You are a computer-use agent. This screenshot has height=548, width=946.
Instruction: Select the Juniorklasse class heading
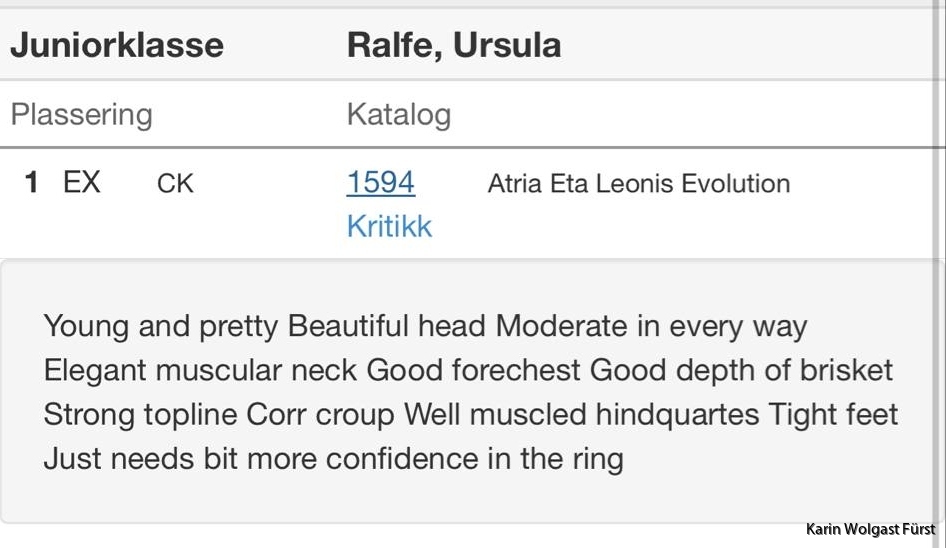pos(117,45)
